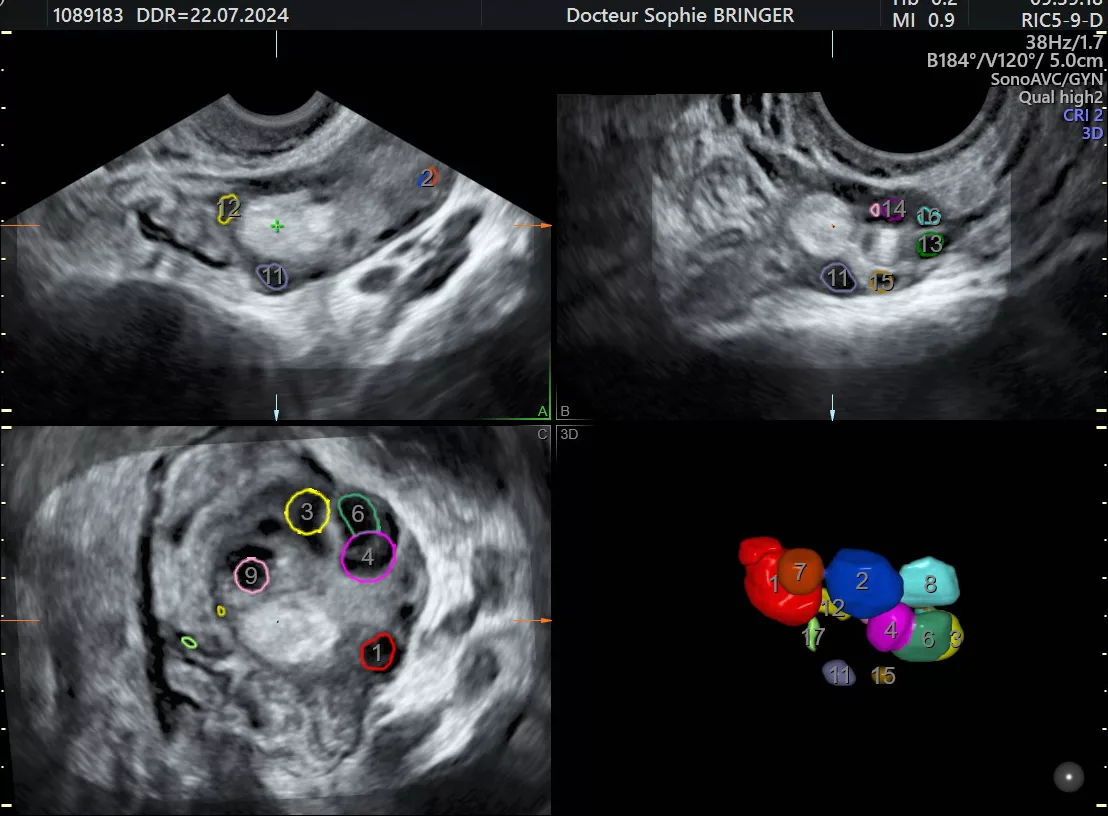Click follicle 12 outline in panel A

[229, 208]
